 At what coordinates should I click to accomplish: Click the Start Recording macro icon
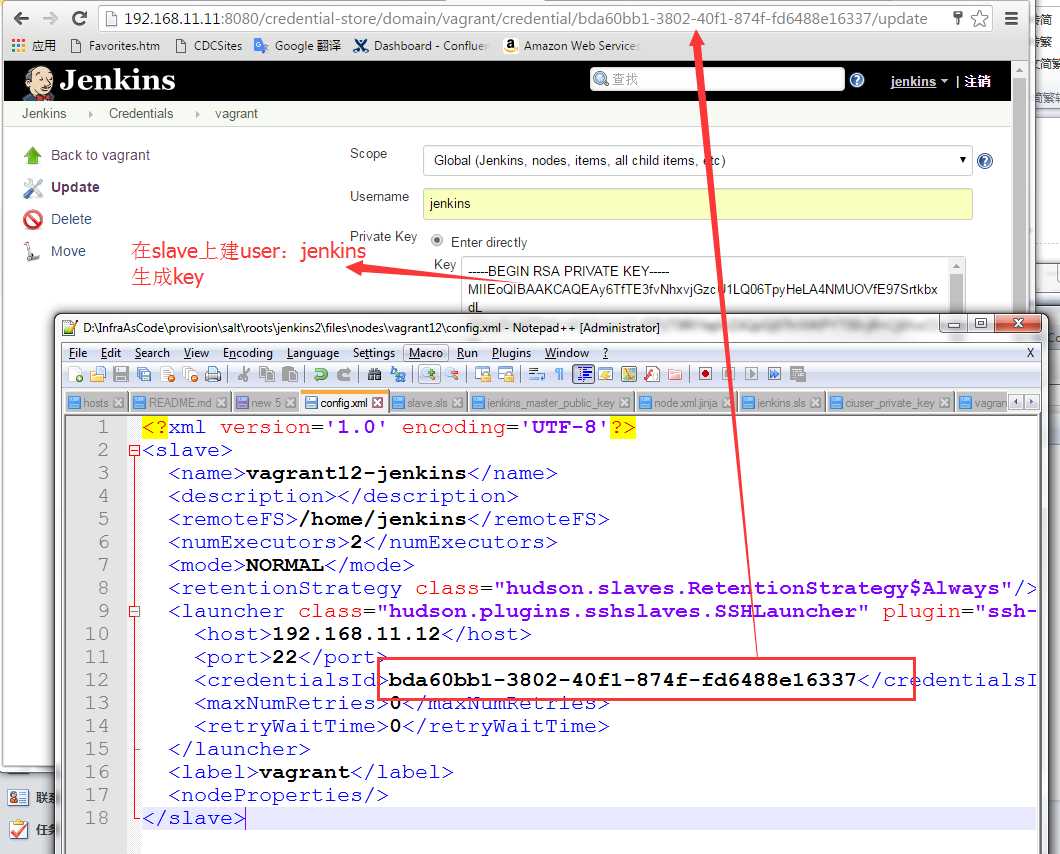click(x=705, y=375)
